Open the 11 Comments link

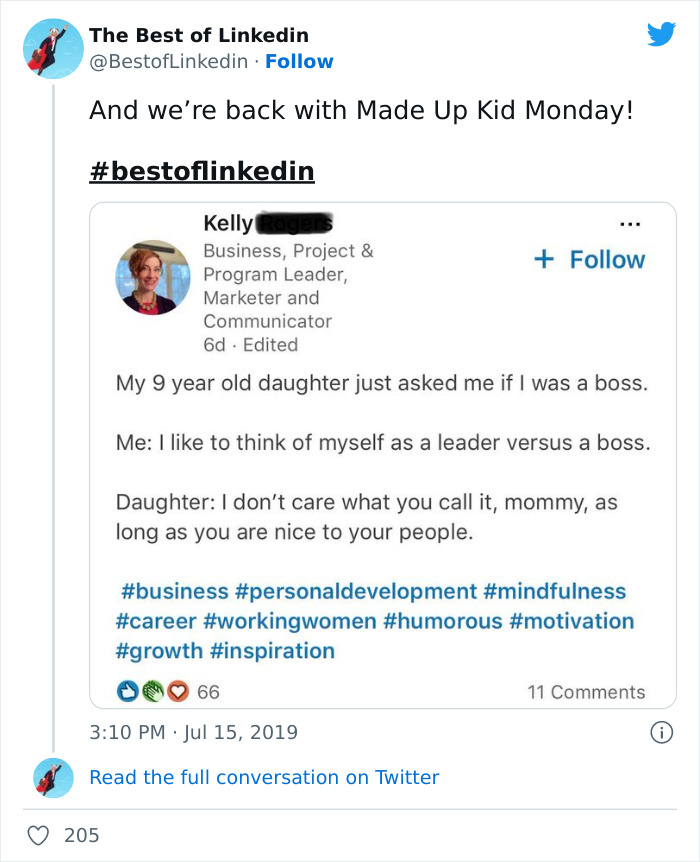pos(586,692)
